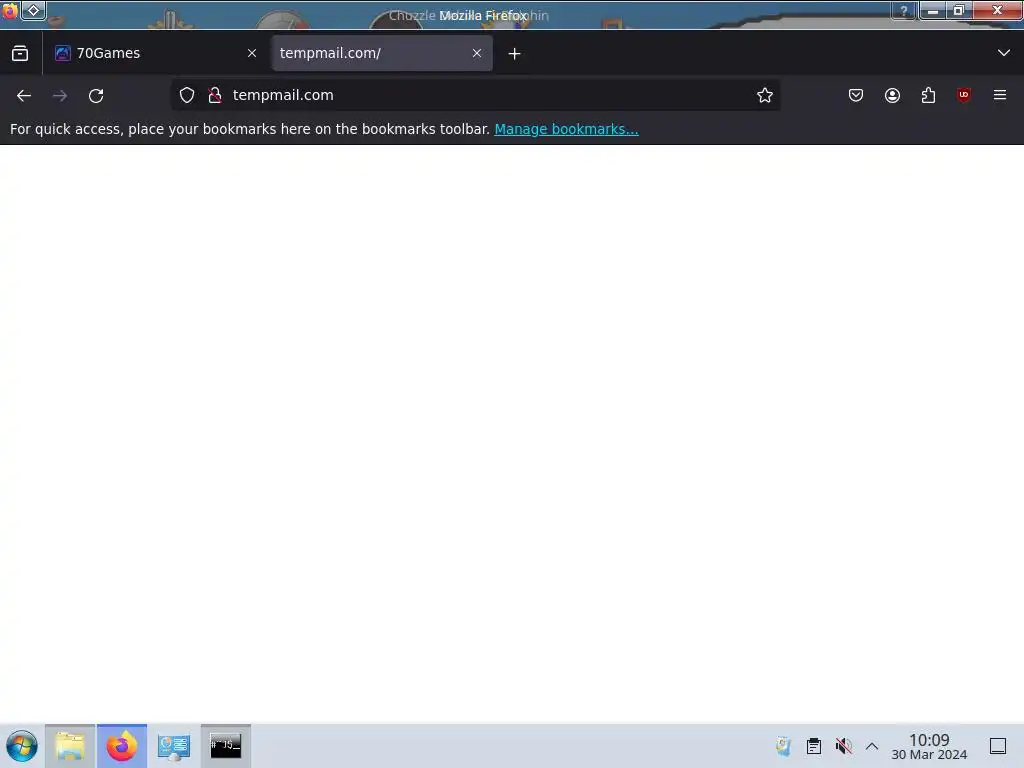Toggle the muted volume tray icon
The height and width of the screenshot is (768, 1024).
pyautogui.click(x=844, y=746)
